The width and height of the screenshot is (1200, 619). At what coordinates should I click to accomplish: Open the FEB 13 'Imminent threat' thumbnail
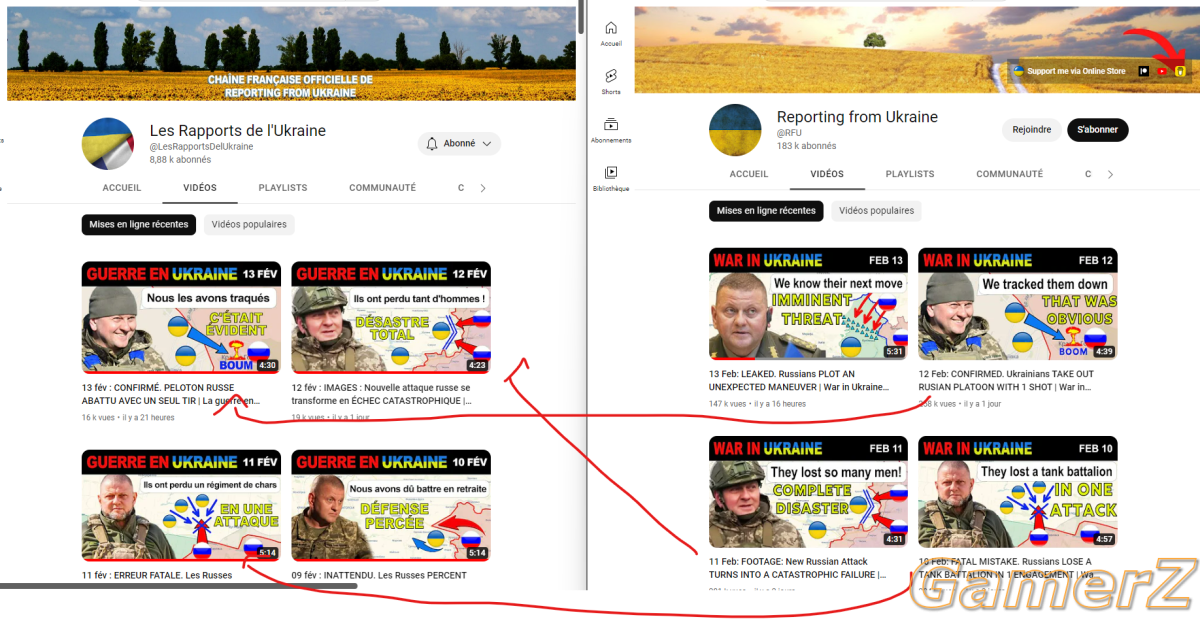pyautogui.click(x=808, y=304)
